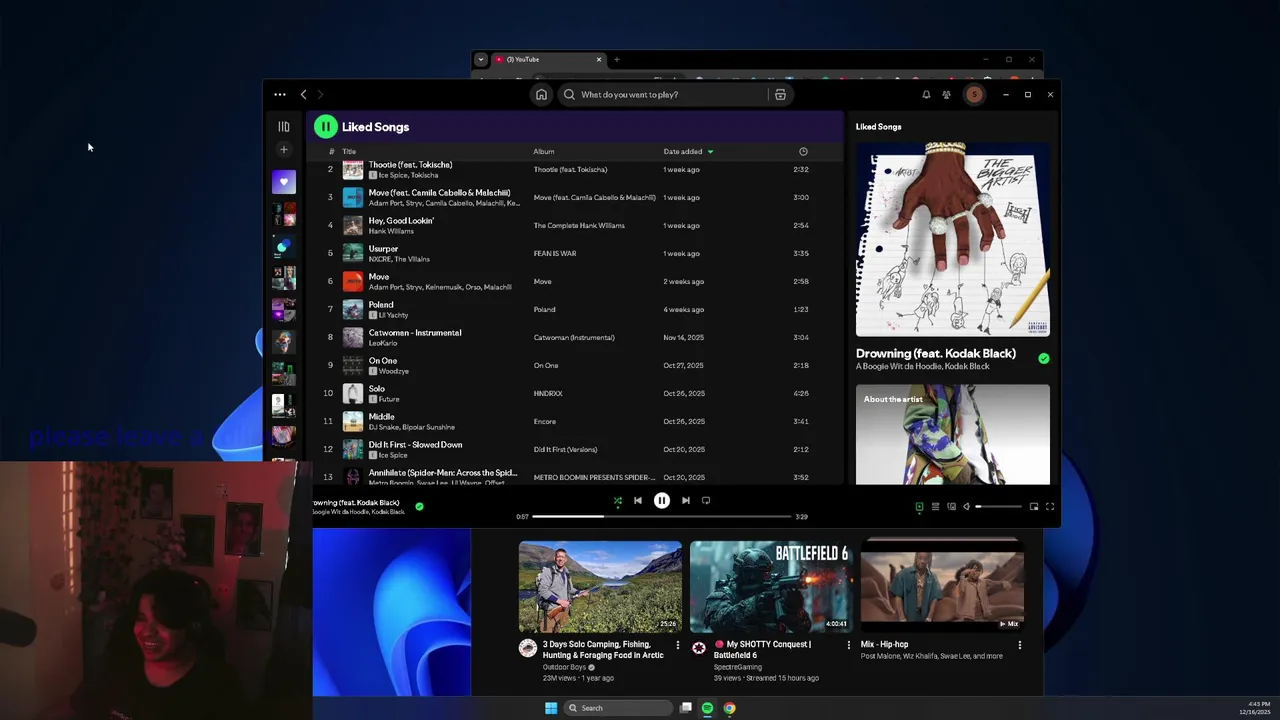
Task: Toggle repeat in the player bar
Action: tap(706, 501)
